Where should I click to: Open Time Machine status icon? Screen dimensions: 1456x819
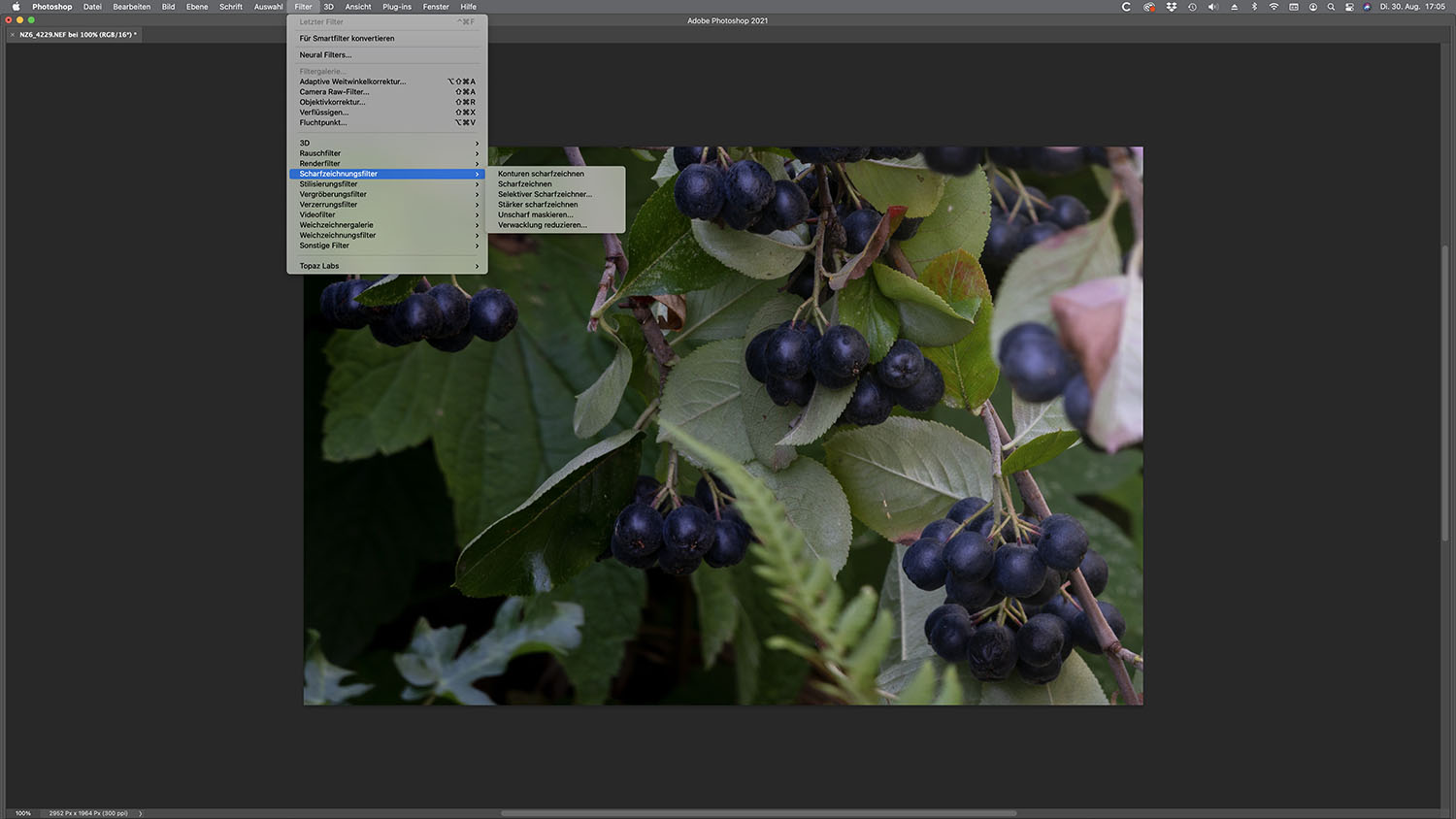[x=1192, y=7]
